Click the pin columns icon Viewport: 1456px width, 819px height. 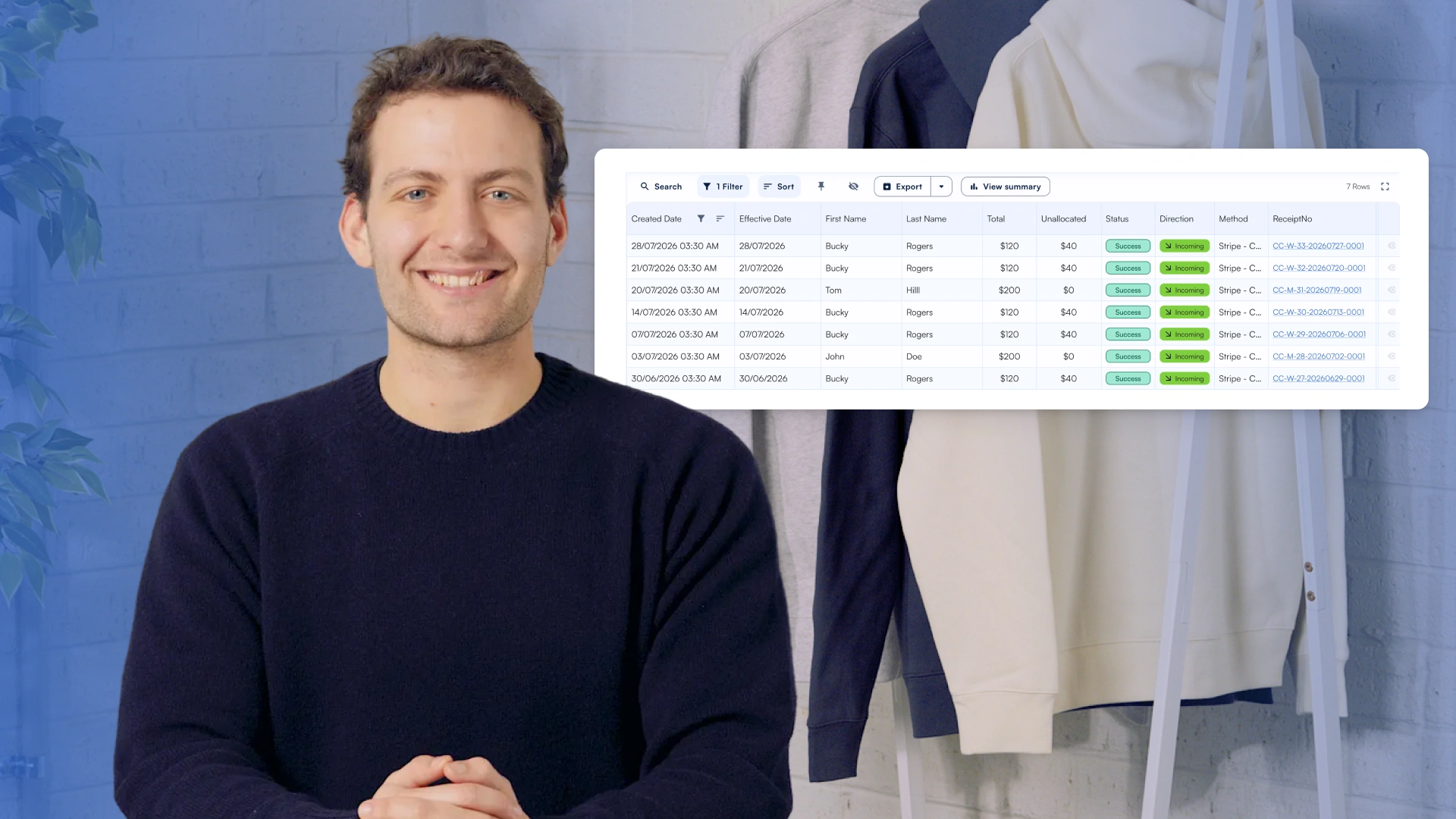click(x=821, y=187)
